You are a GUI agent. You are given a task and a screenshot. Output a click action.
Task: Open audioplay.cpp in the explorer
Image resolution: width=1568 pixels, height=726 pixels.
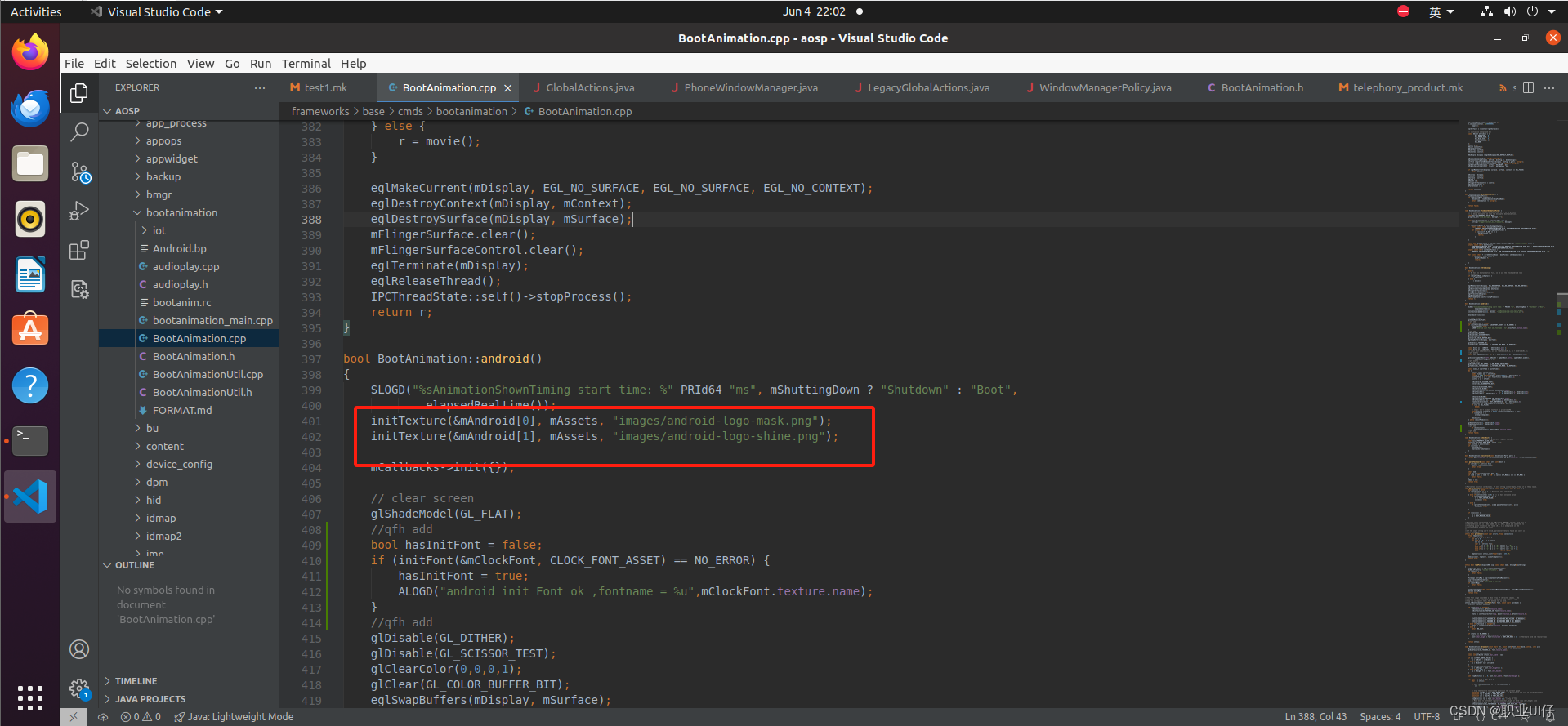pyautogui.click(x=185, y=266)
